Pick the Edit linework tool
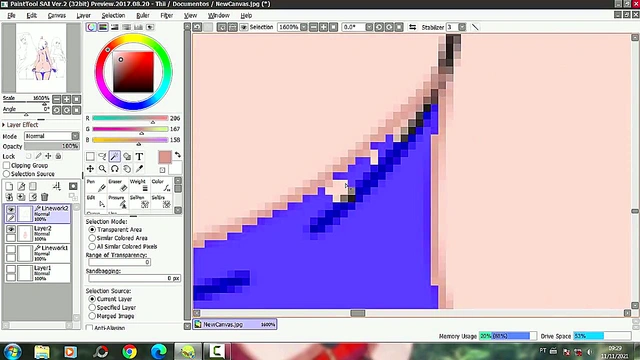Image resolution: width=640 pixels, height=360 pixels. [96, 201]
